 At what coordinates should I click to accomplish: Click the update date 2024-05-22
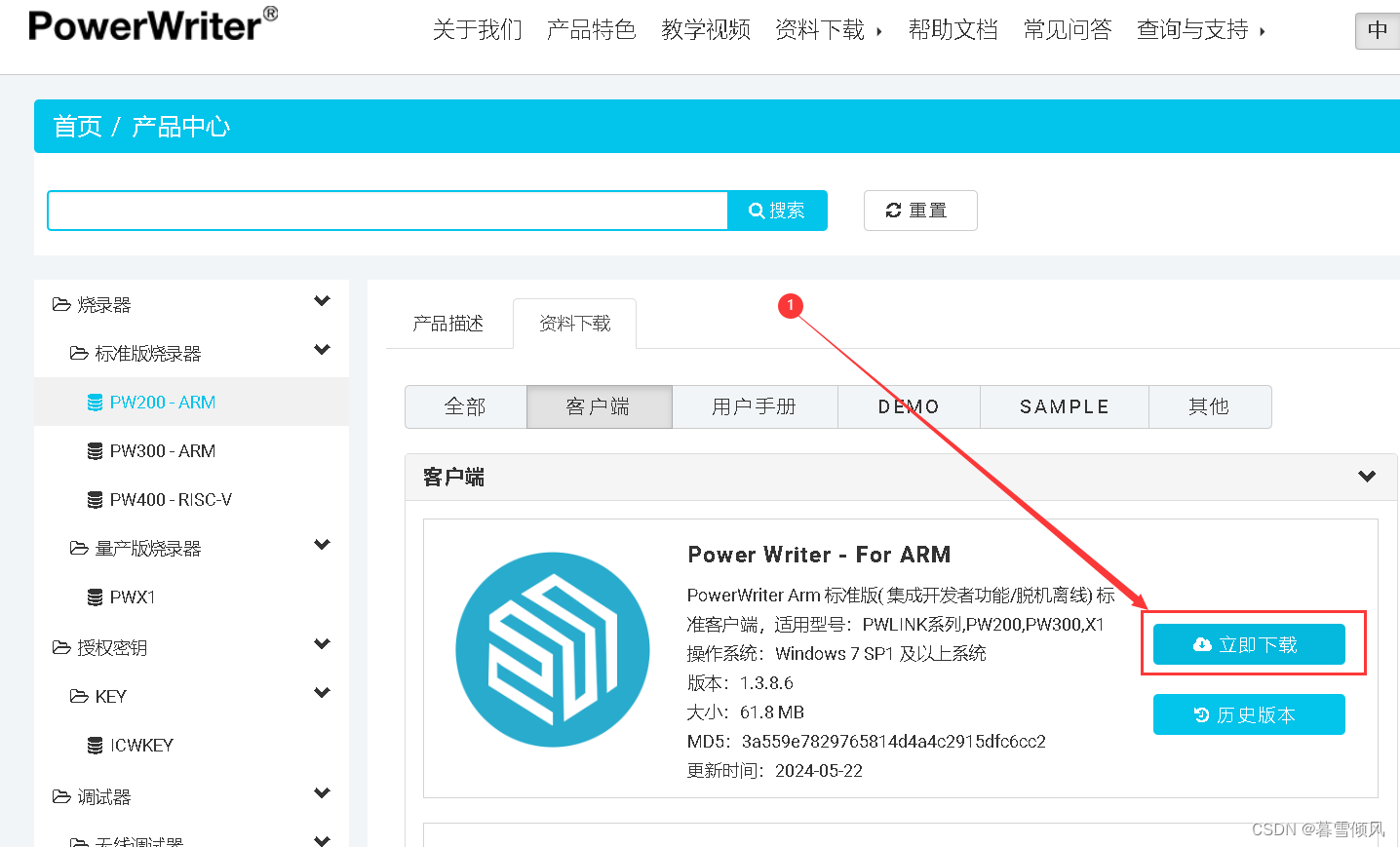819,771
